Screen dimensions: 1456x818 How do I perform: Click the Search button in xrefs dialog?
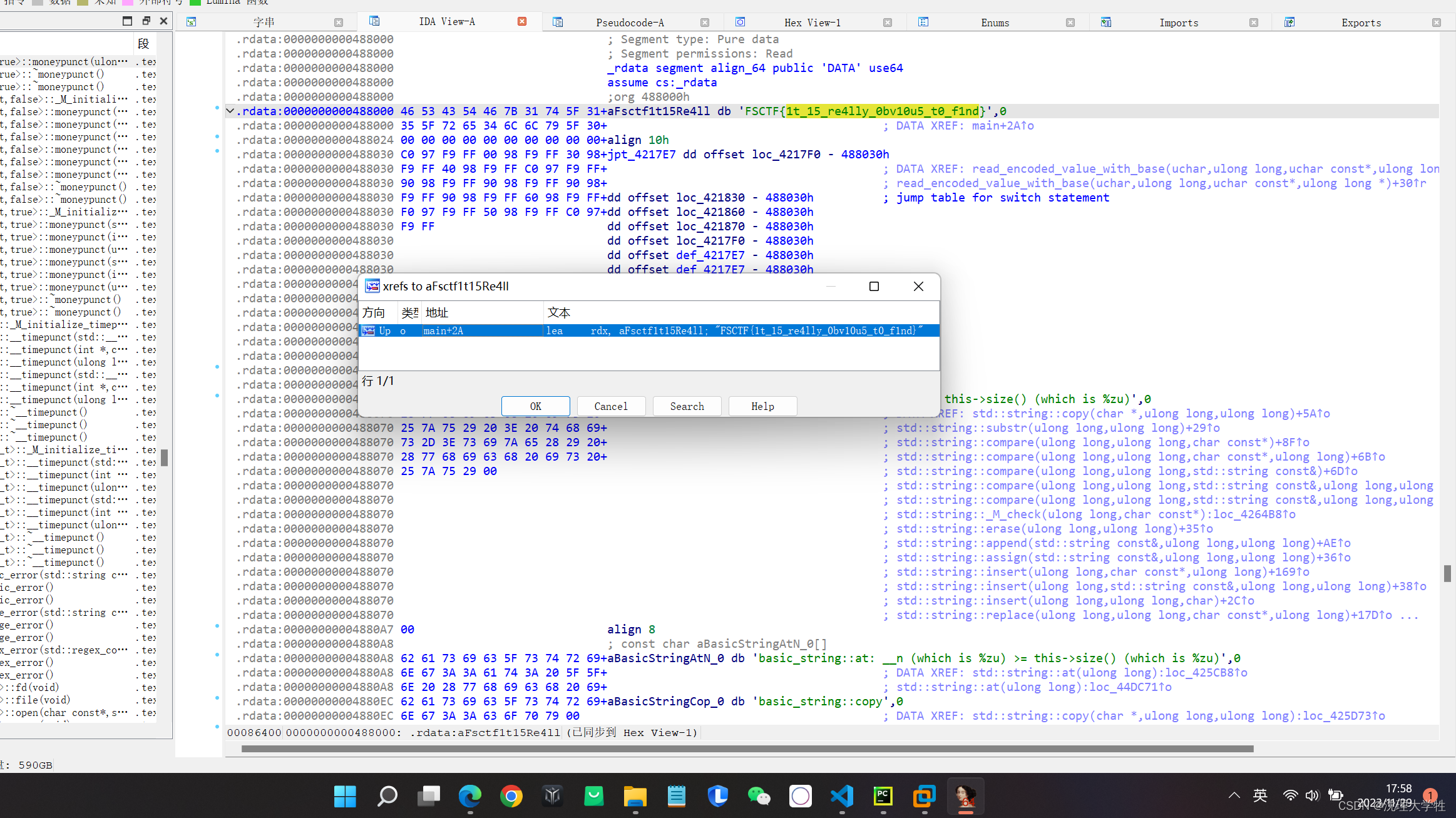687,406
